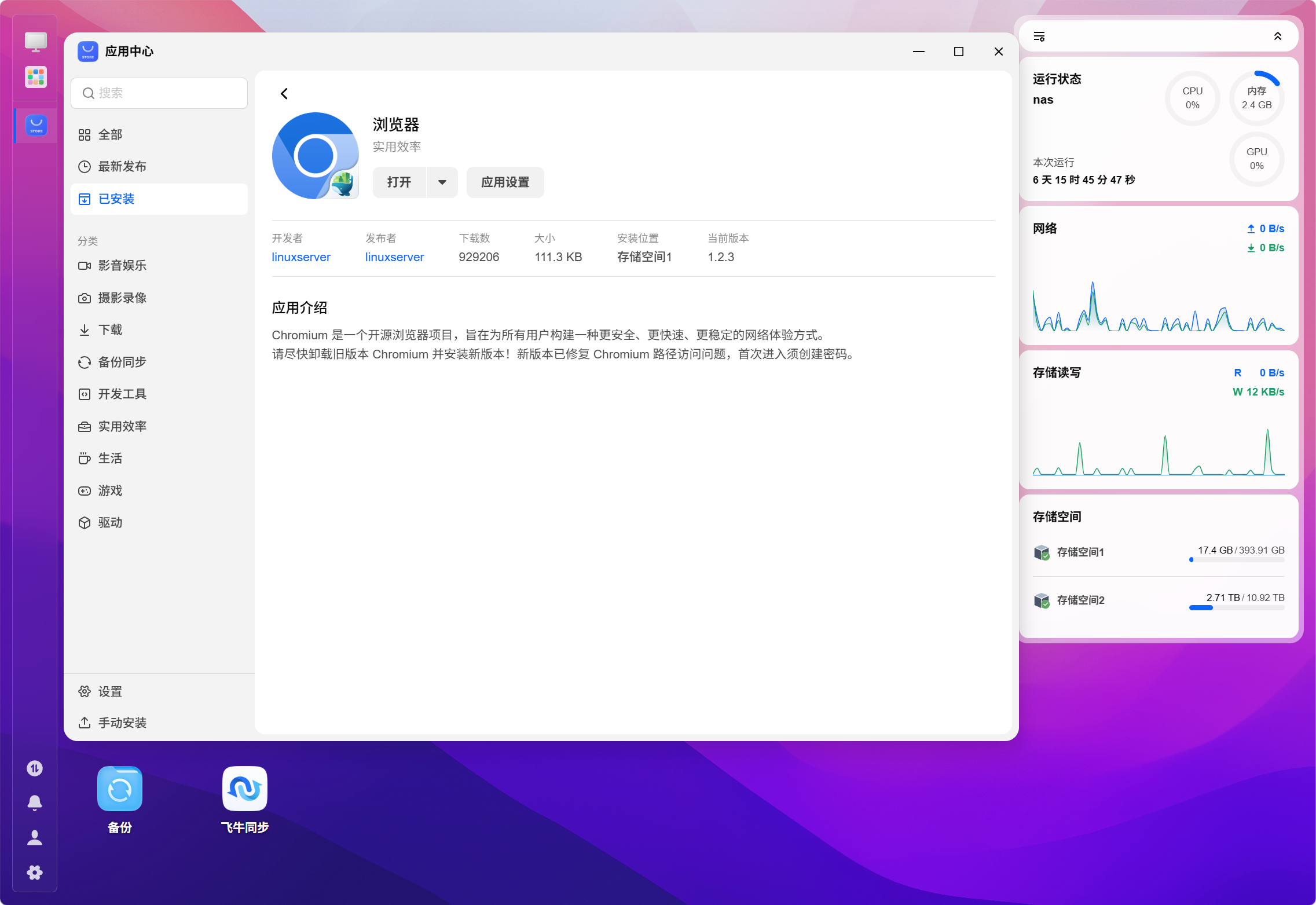This screenshot has width=1316, height=905.
Task: Select the 已安装 installed tab
Action: pos(159,199)
